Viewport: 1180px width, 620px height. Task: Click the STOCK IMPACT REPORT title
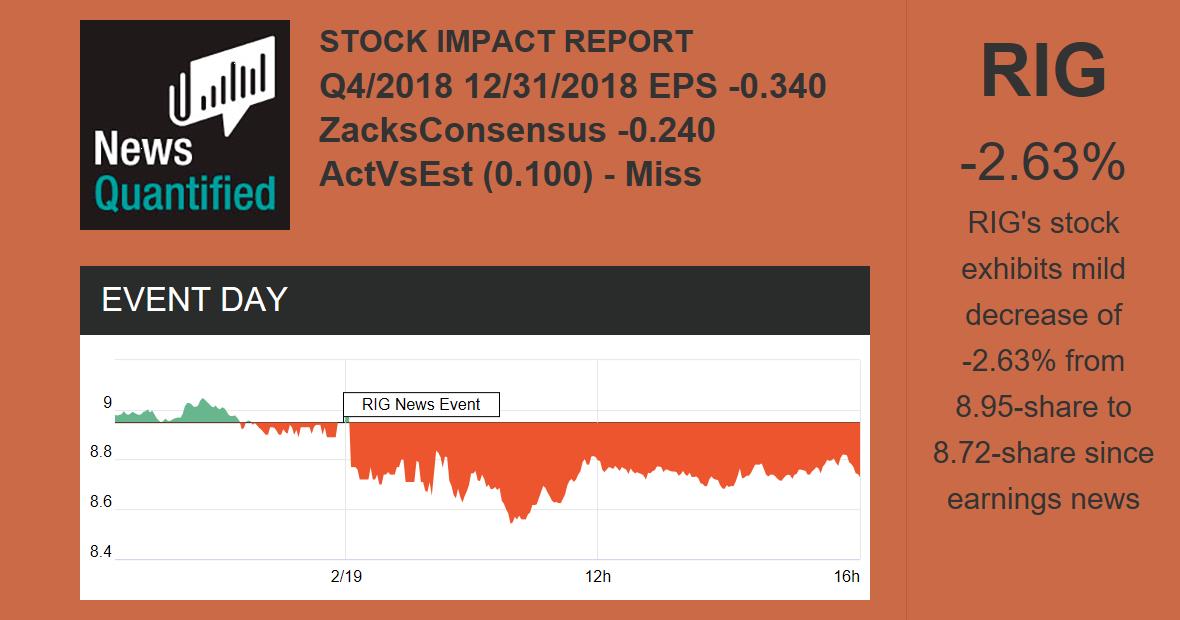click(x=506, y=42)
